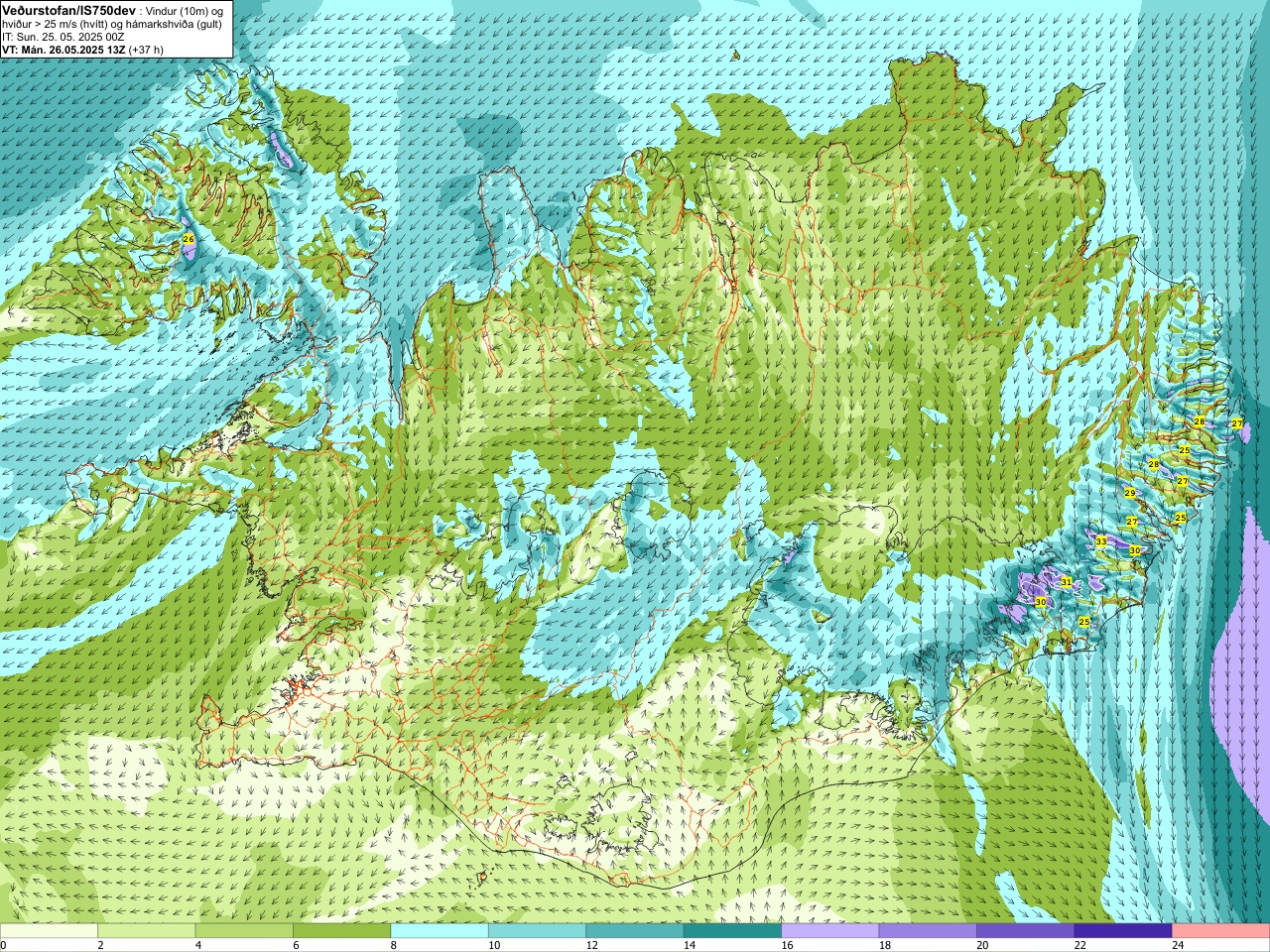Image resolution: width=1270 pixels, height=952 pixels.
Task: Click the 2–4 m/s legend color segment
Action: (x=147, y=931)
